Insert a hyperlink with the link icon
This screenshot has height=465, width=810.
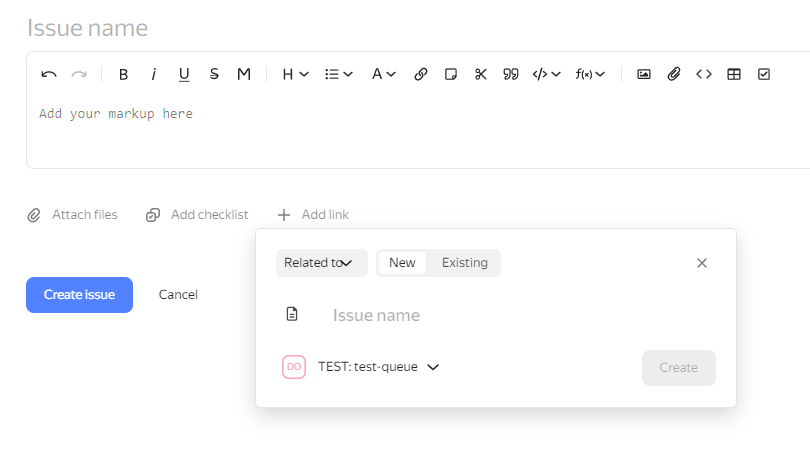click(421, 74)
